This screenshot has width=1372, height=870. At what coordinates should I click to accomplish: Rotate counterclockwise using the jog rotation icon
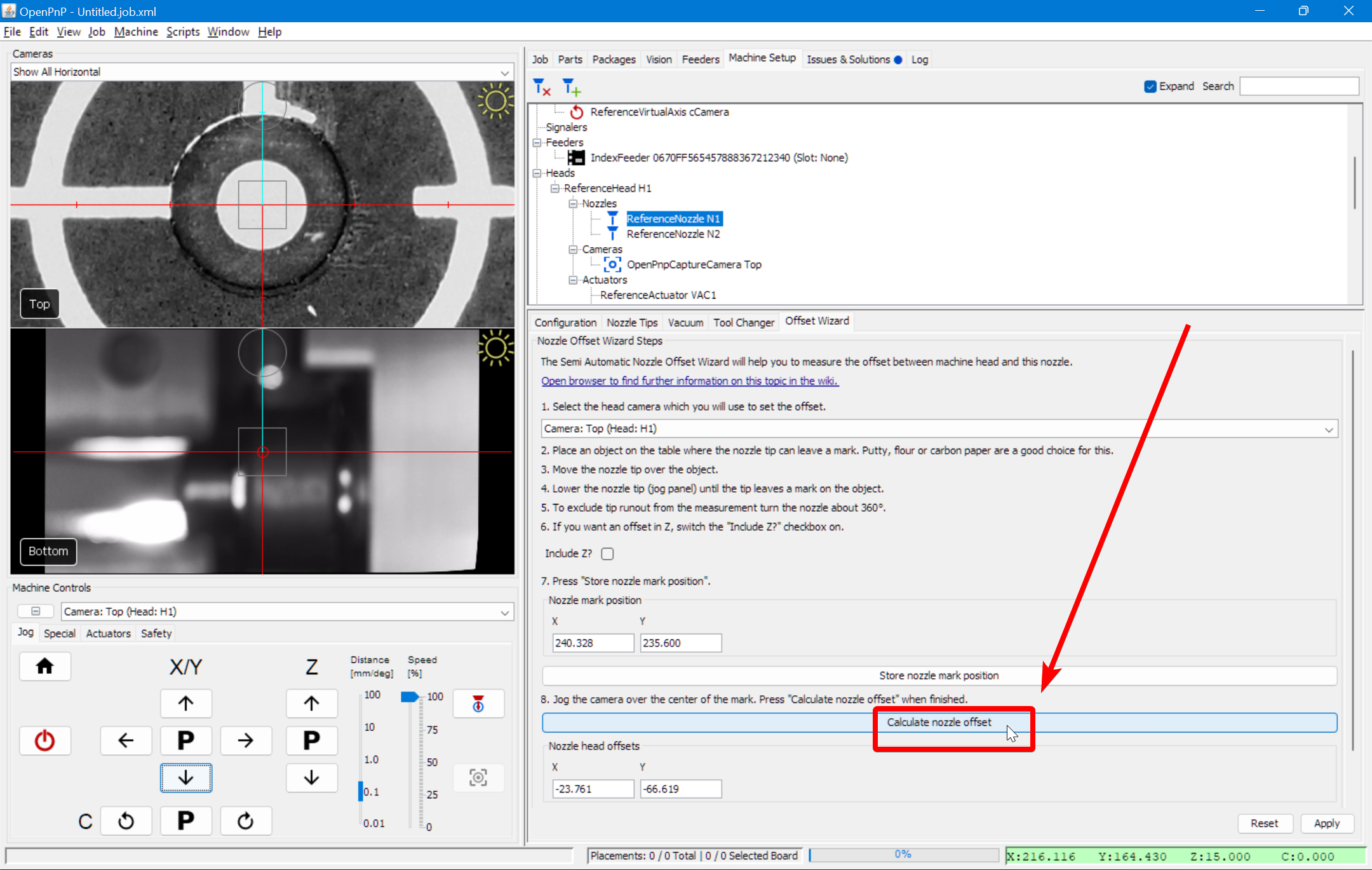[126, 820]
